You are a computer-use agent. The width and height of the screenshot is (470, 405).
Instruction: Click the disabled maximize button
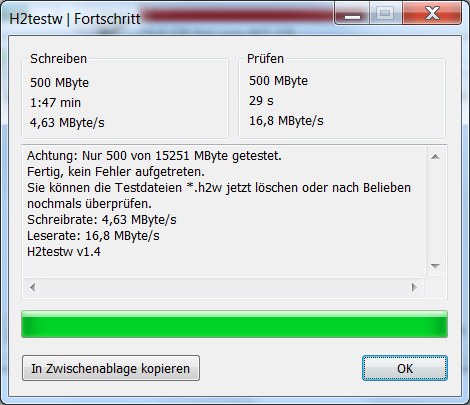pyautogui.click(x=385, y=13)
